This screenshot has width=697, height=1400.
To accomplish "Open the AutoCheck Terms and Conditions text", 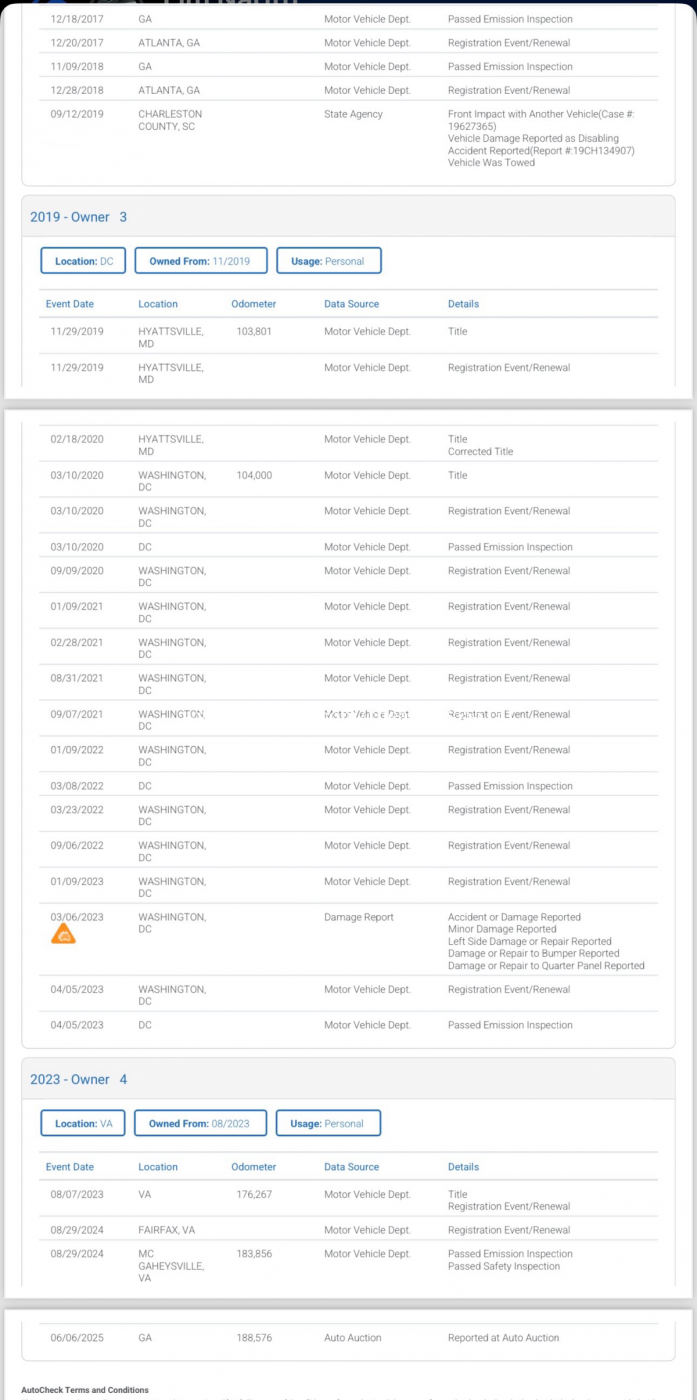I will tap(85, 1390).
